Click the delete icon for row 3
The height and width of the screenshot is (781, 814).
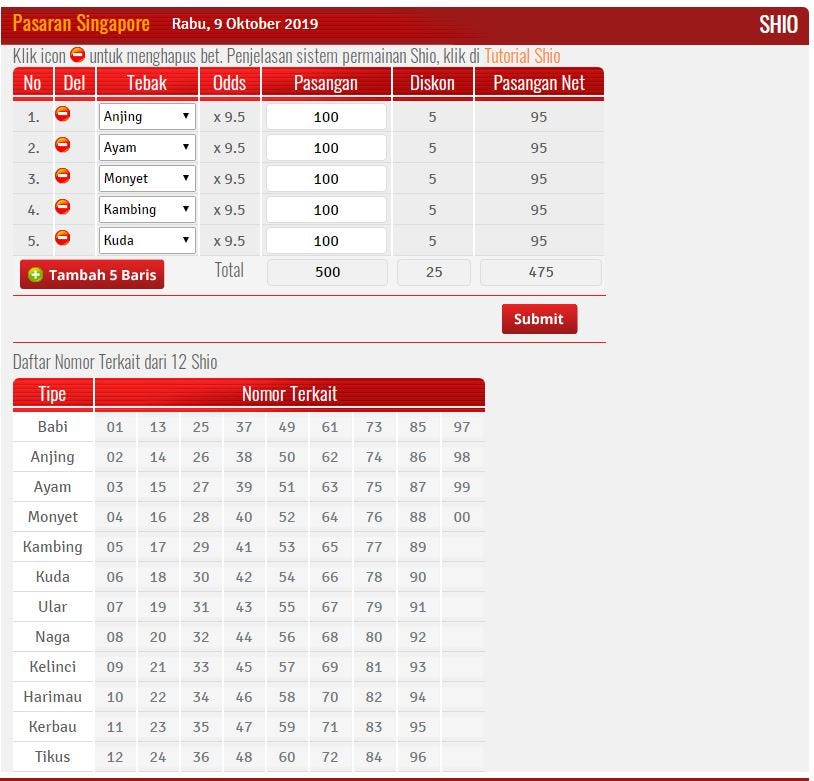pos(63,176)
